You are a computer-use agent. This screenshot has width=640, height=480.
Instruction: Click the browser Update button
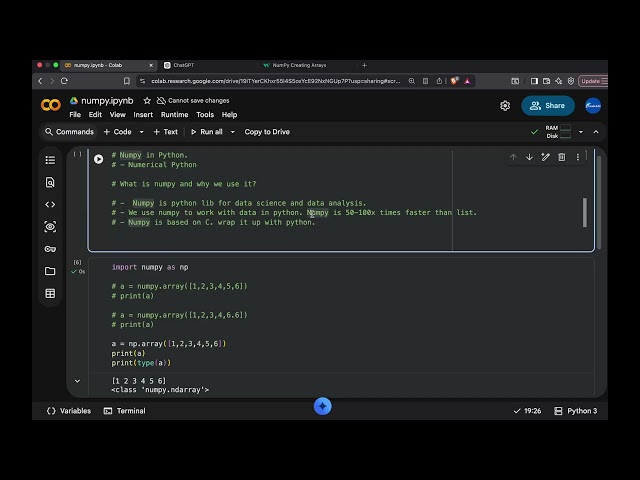click(x=593, y=81)
